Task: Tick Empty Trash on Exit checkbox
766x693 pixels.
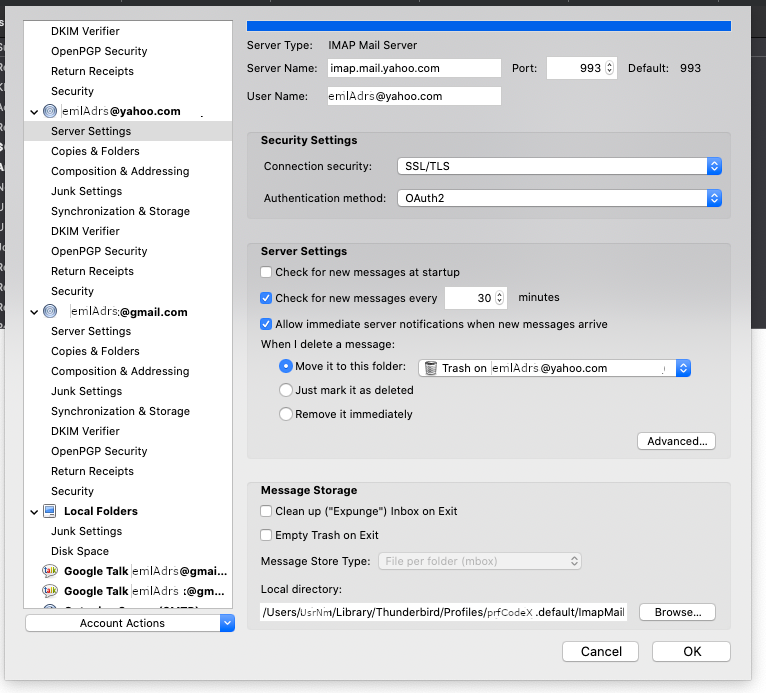Action: (266, 535)
